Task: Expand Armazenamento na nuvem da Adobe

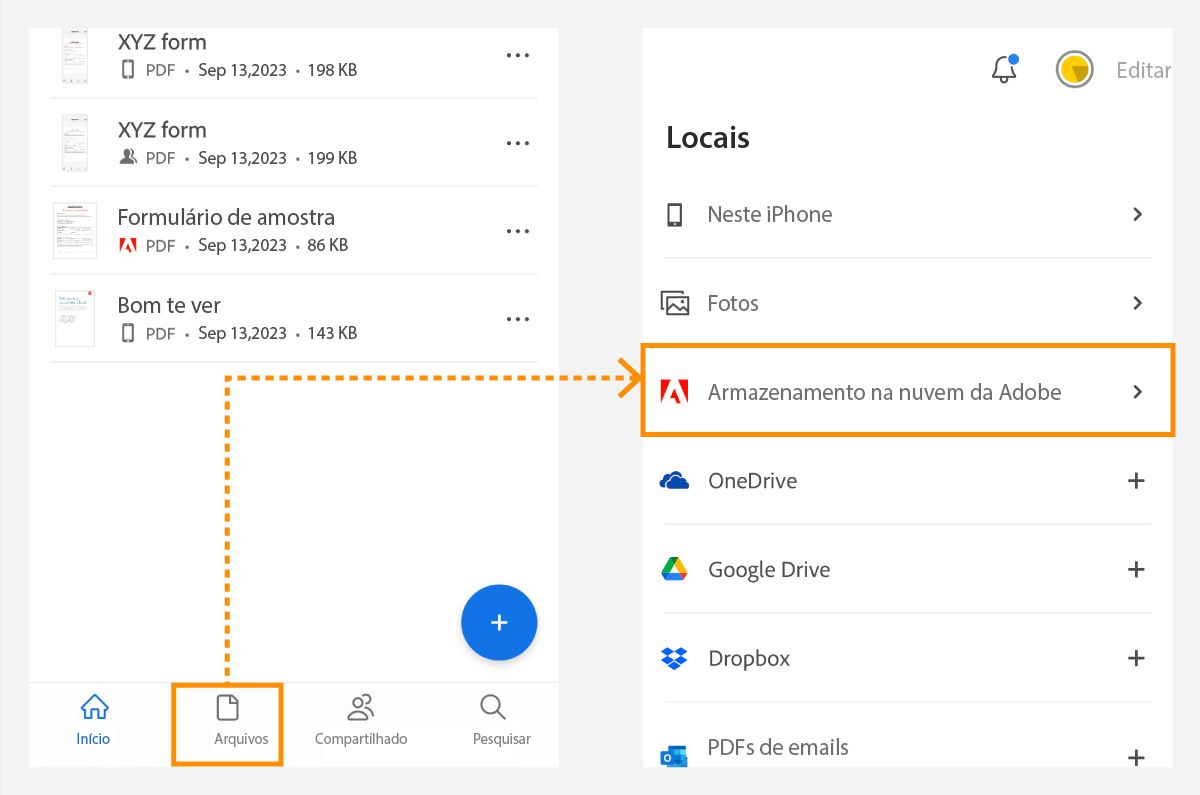Action: 1137,391
